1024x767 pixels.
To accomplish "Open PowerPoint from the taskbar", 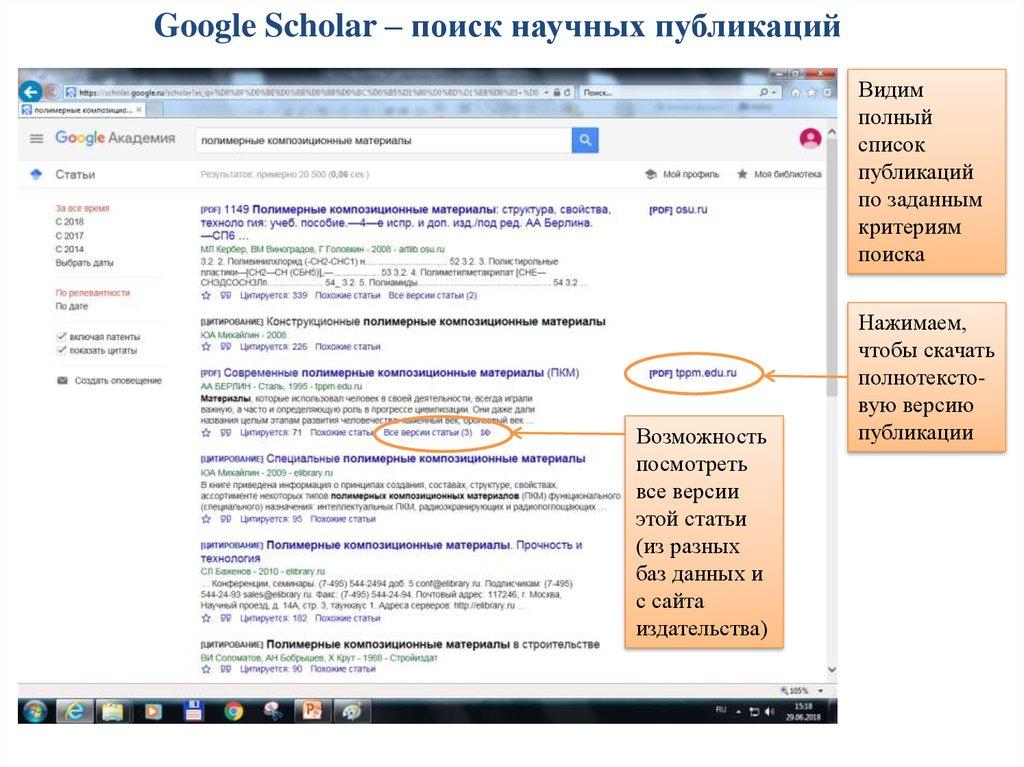I will coord(311,711).
